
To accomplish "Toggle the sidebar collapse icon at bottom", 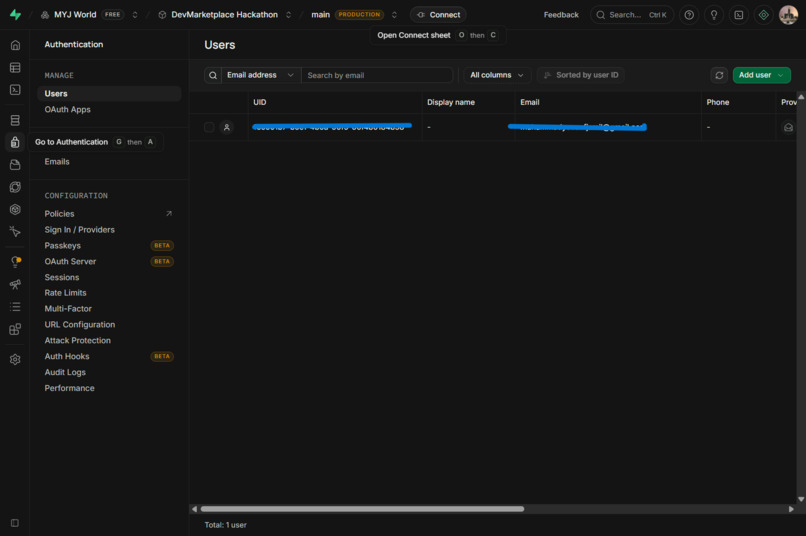I will coord(15,523).
